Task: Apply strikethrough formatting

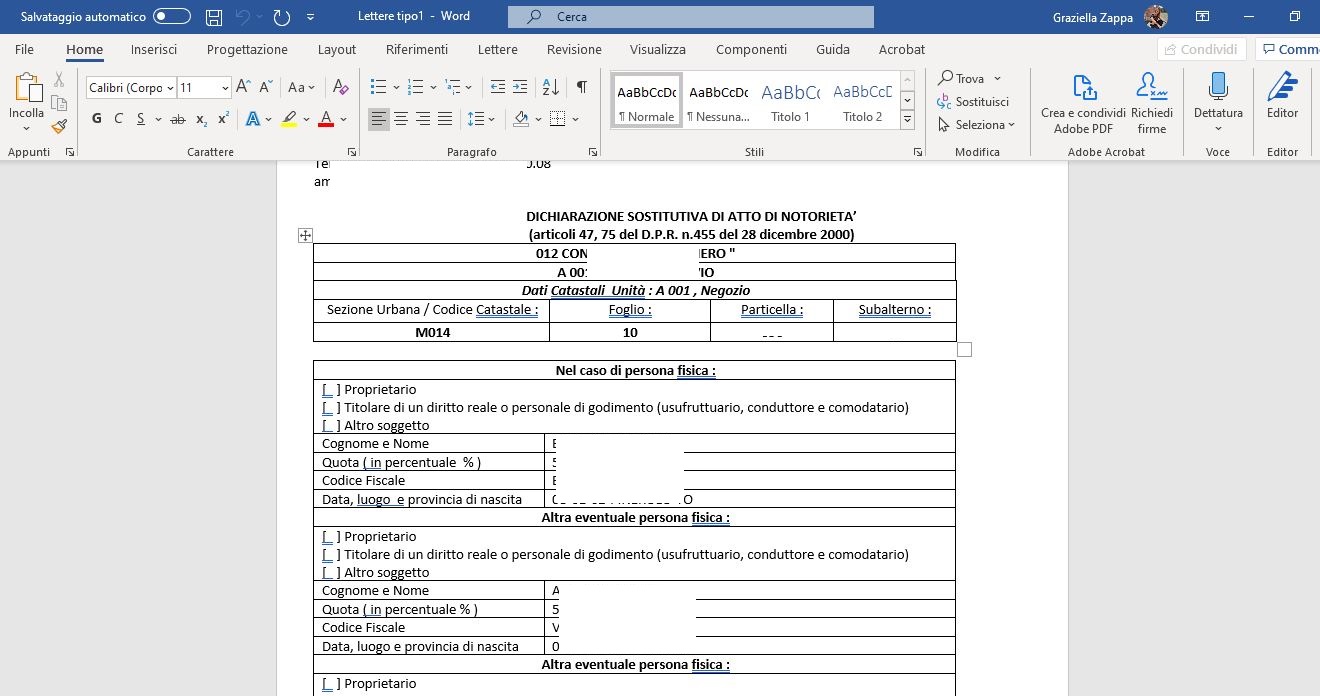Action: point(178,119)
